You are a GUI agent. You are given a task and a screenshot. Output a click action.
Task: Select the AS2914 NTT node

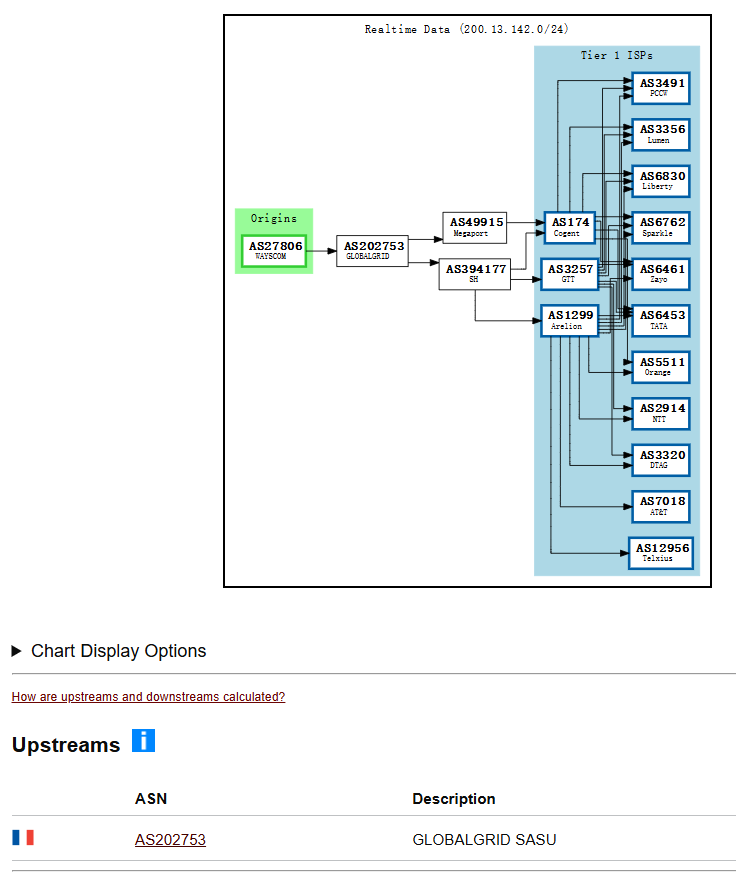point(661,414)
